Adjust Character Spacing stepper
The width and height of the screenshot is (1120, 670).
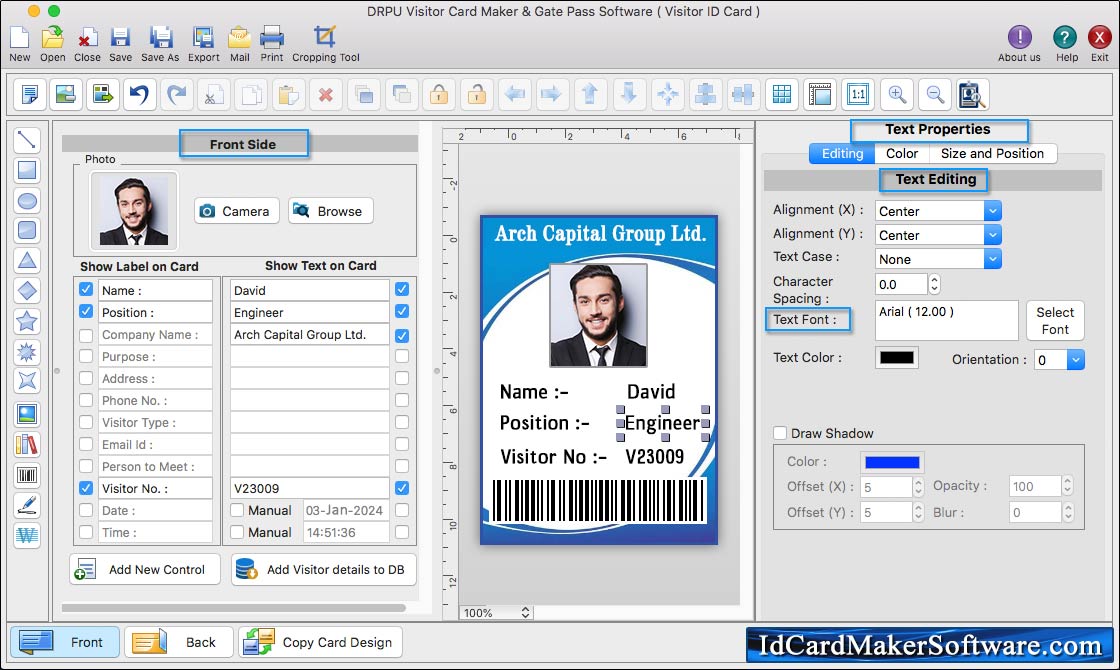click(934, 284)
